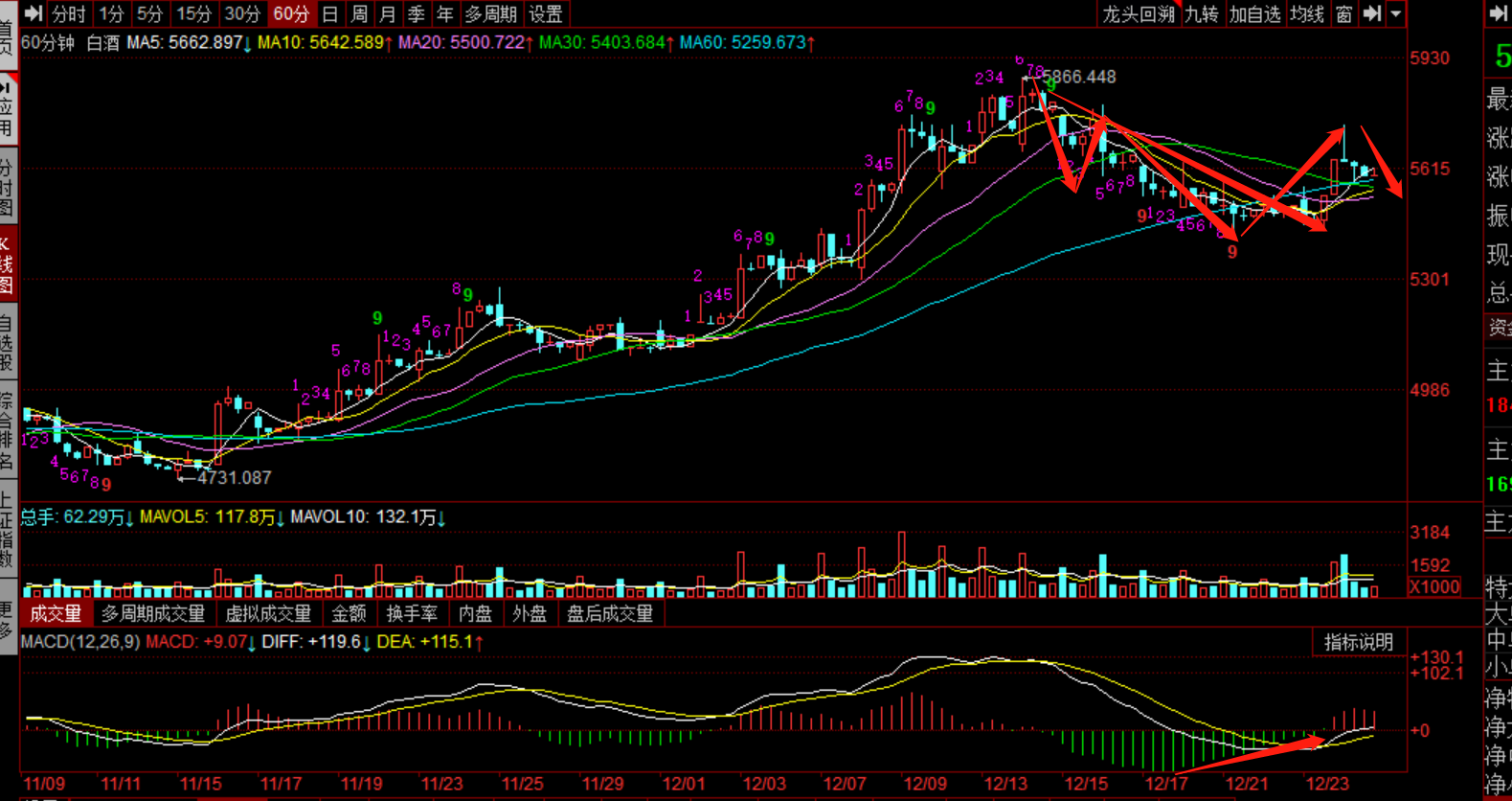Click 加自选 to add to watchlist
1512x801 pixels.
pos(1254,13)
